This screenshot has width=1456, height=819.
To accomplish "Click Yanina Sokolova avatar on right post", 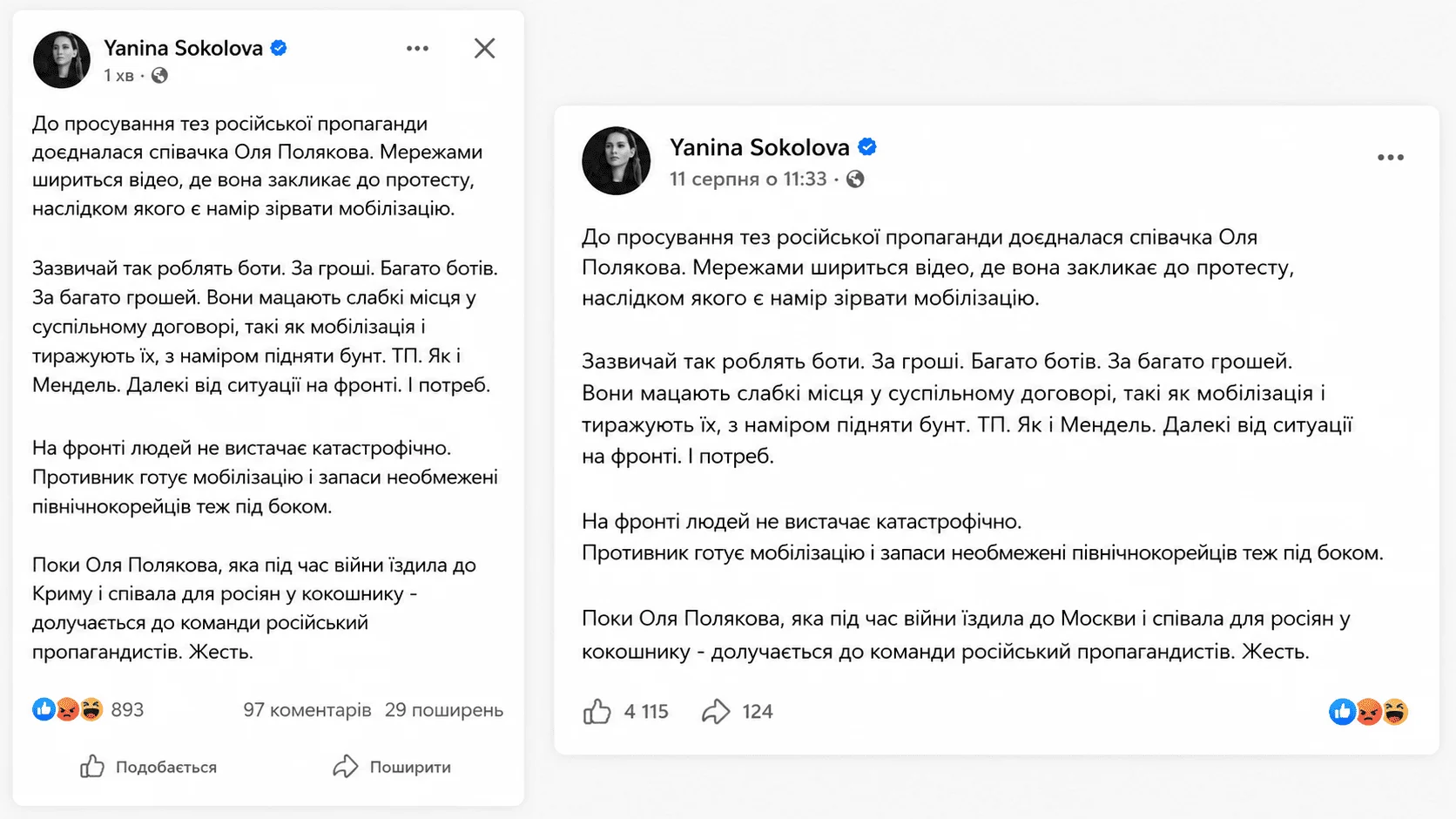I will 617,160.
